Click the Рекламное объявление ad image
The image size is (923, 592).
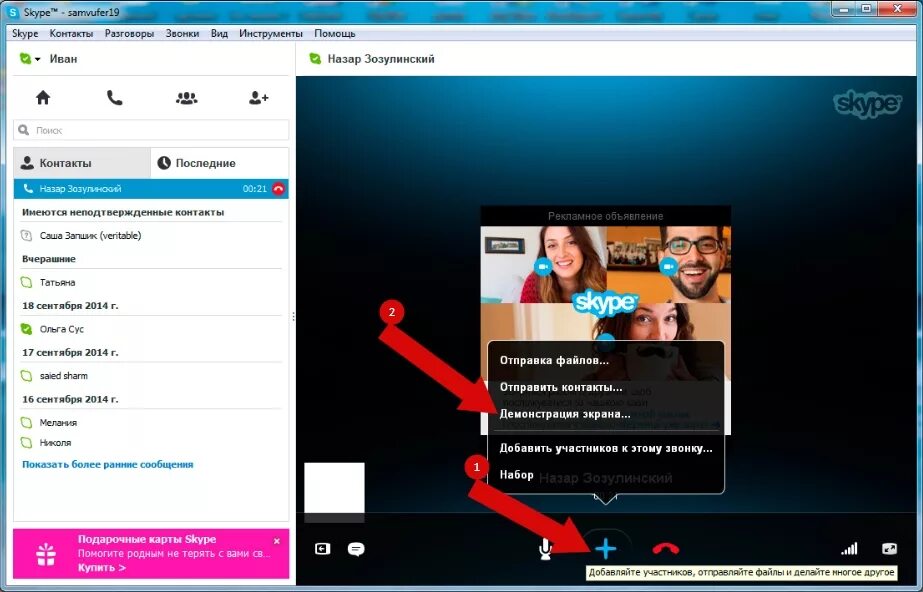(x=606, y=284)
